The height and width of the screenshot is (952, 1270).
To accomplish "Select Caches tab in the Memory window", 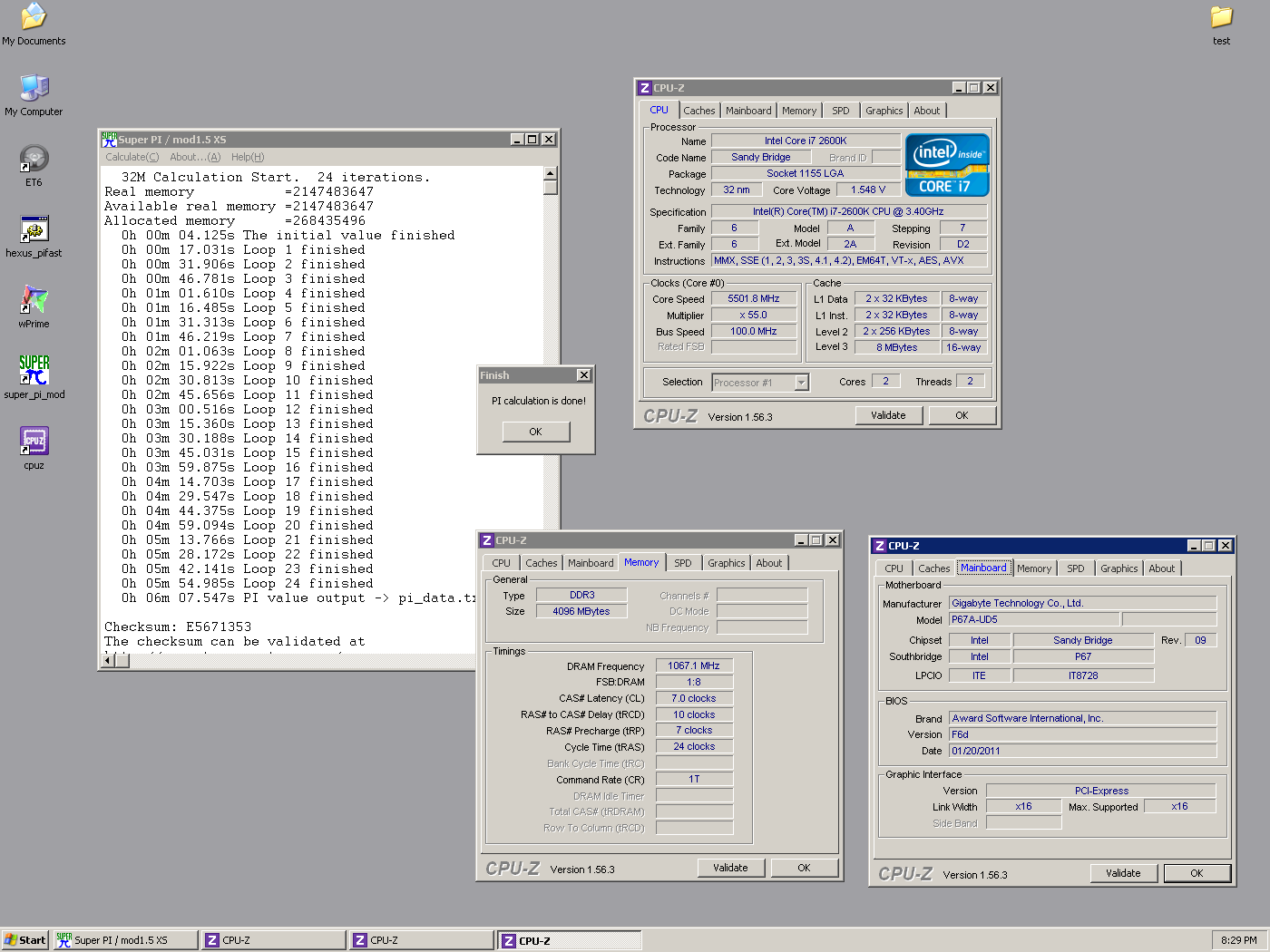I will click(x=542, y=563).
